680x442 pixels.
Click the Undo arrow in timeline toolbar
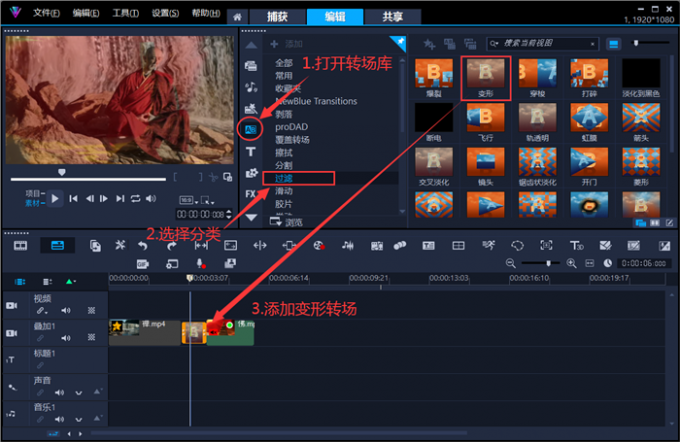pos(142,245)
